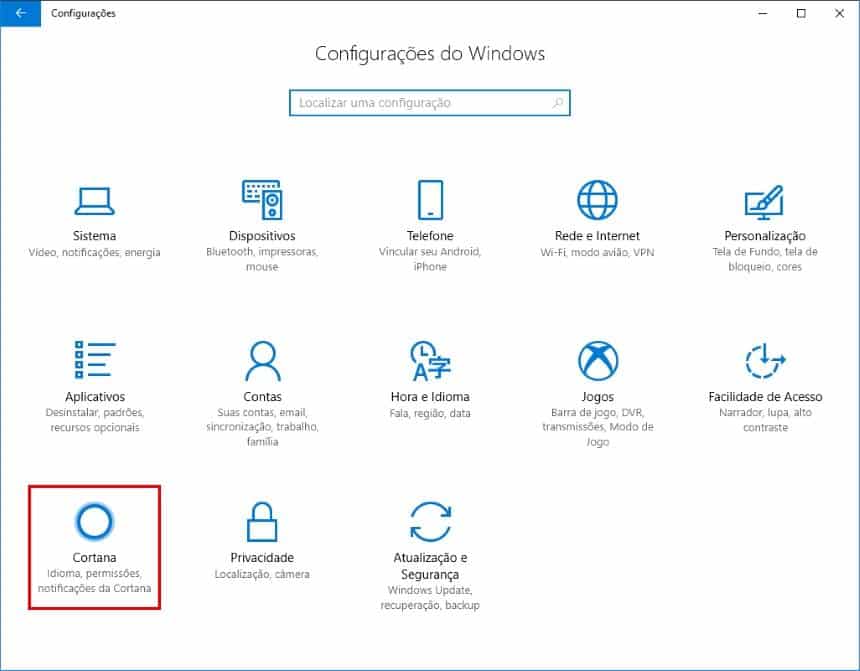Open Hora e Idioma icon
860x671 pixels.
430,360
